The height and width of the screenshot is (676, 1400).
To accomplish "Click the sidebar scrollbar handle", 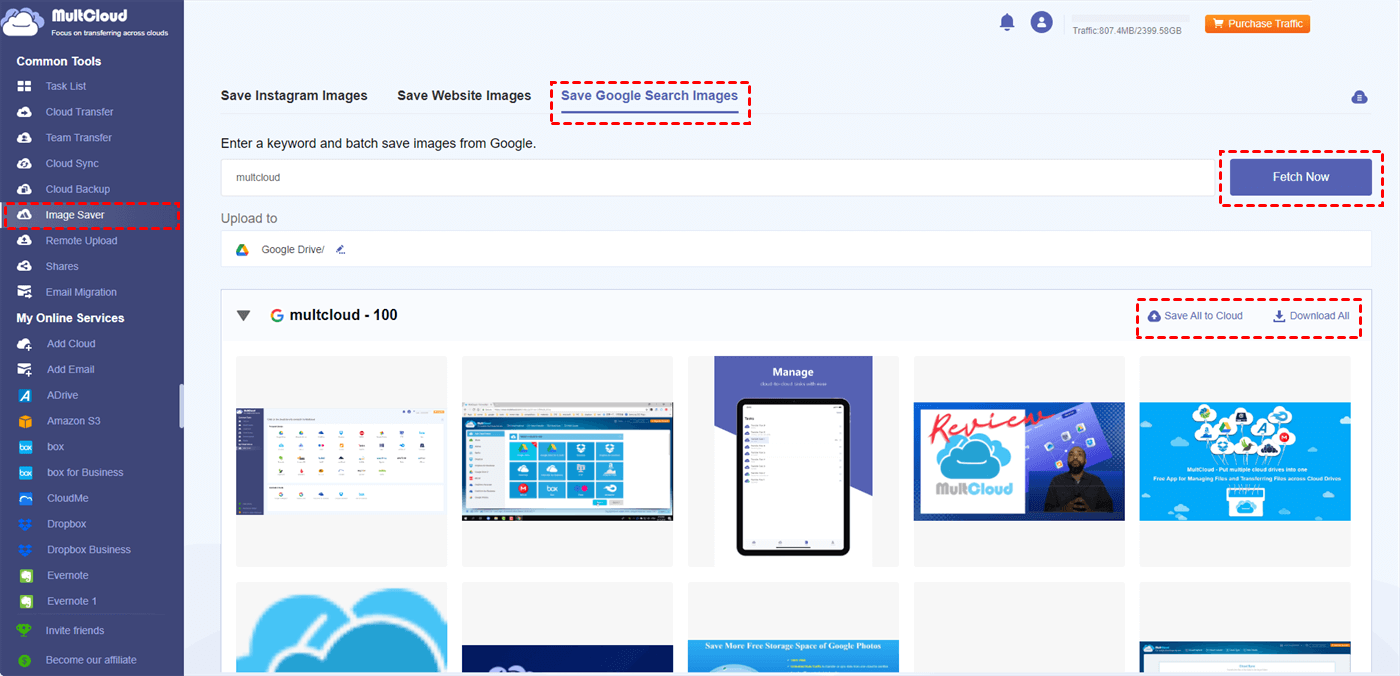I will [x=181, y=406].
